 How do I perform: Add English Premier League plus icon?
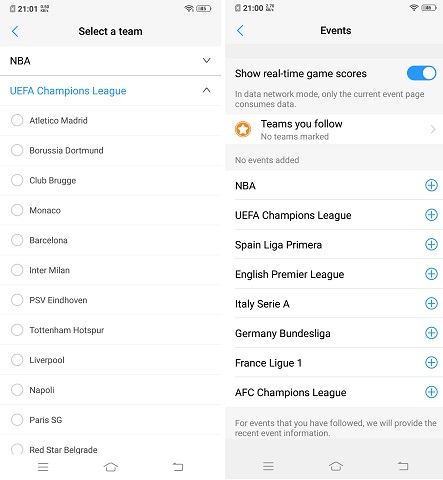(431, 274)
